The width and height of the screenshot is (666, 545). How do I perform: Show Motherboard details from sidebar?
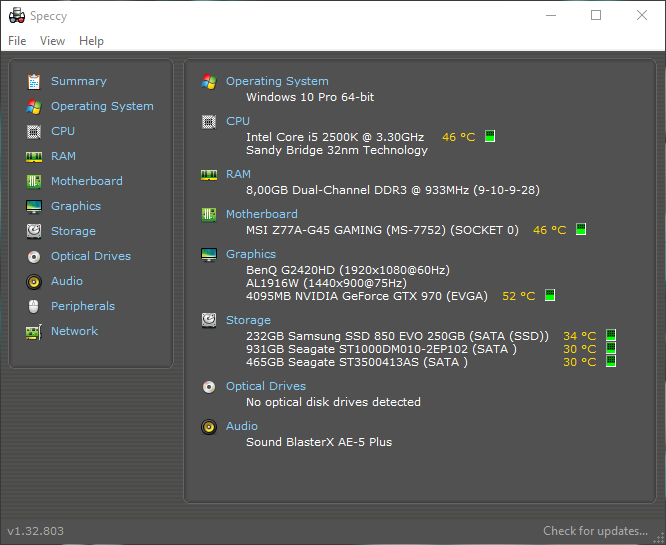pos(87,181)
